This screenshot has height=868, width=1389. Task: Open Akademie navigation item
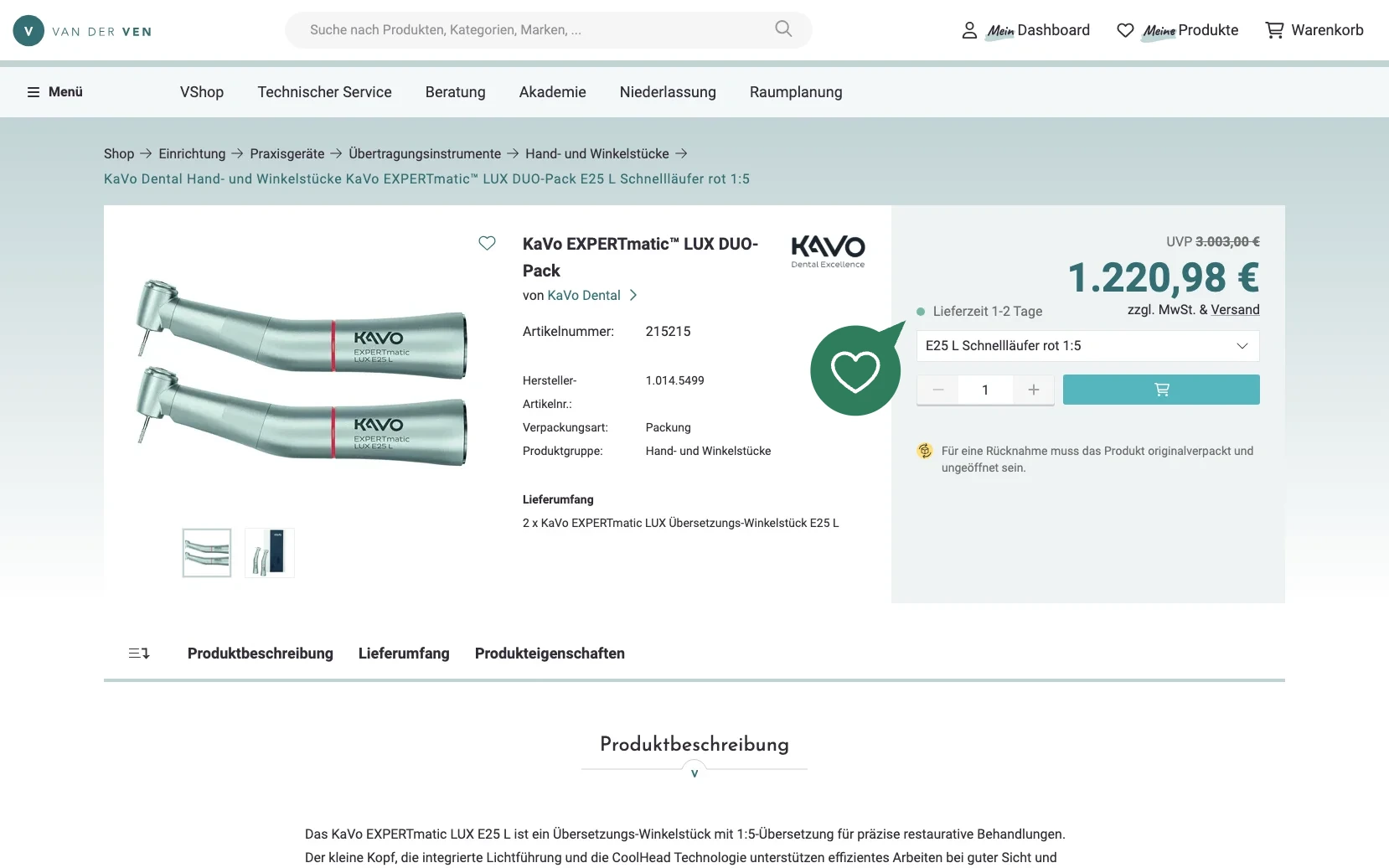(553, 92)
